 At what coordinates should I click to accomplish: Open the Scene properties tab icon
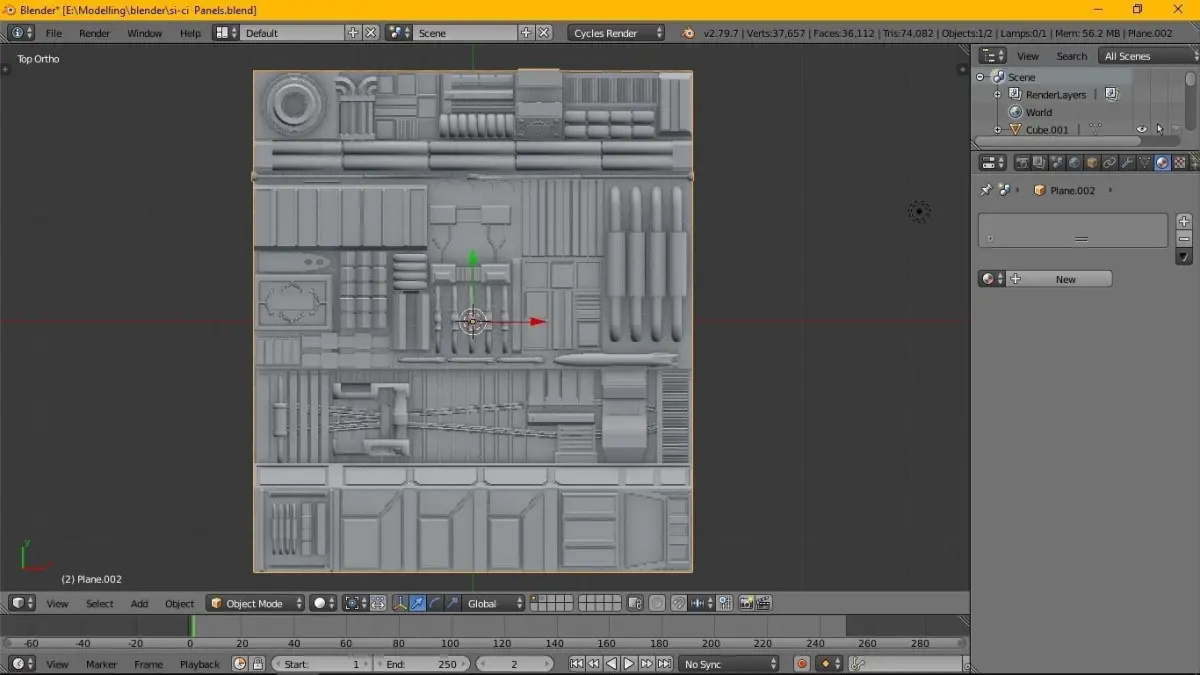1057,163
